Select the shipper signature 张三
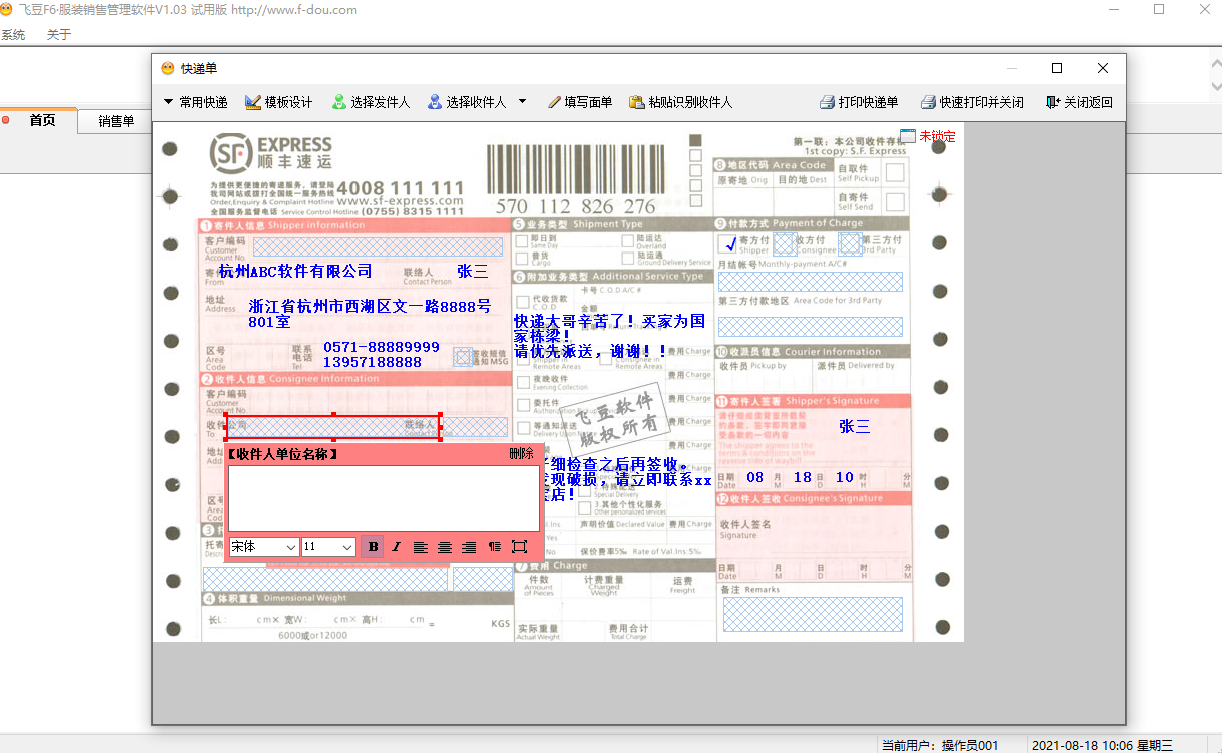1222x753 pixels. [x=855, y=426]
